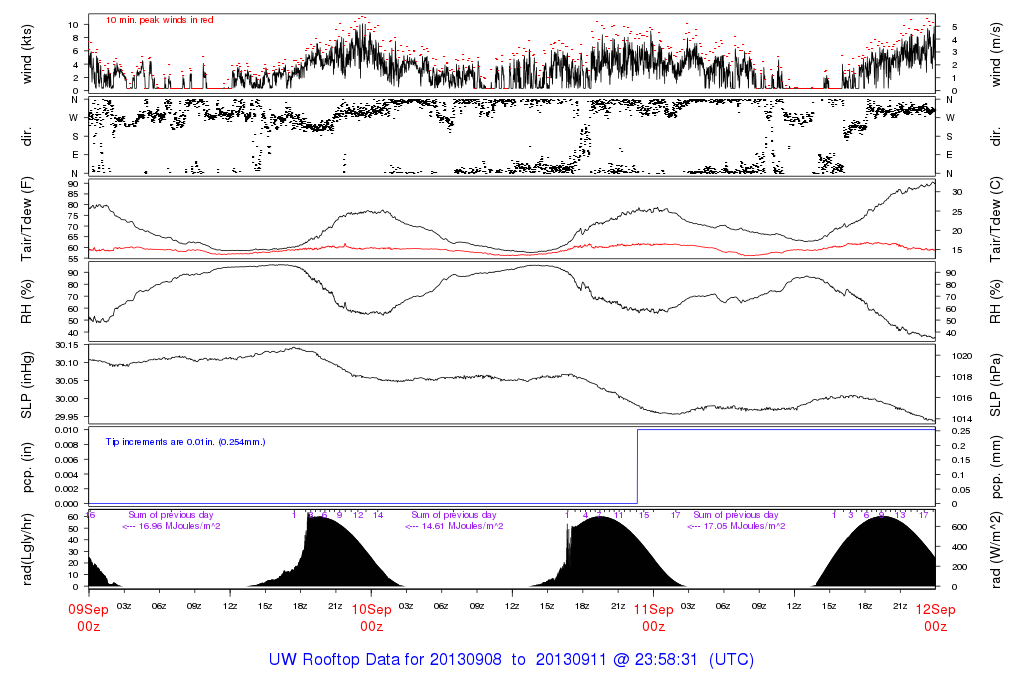The height and width of the screenshot is (700, 1024).
Task: Click the "0.008" precipitation tick label
Action: [x=67, y=445]
